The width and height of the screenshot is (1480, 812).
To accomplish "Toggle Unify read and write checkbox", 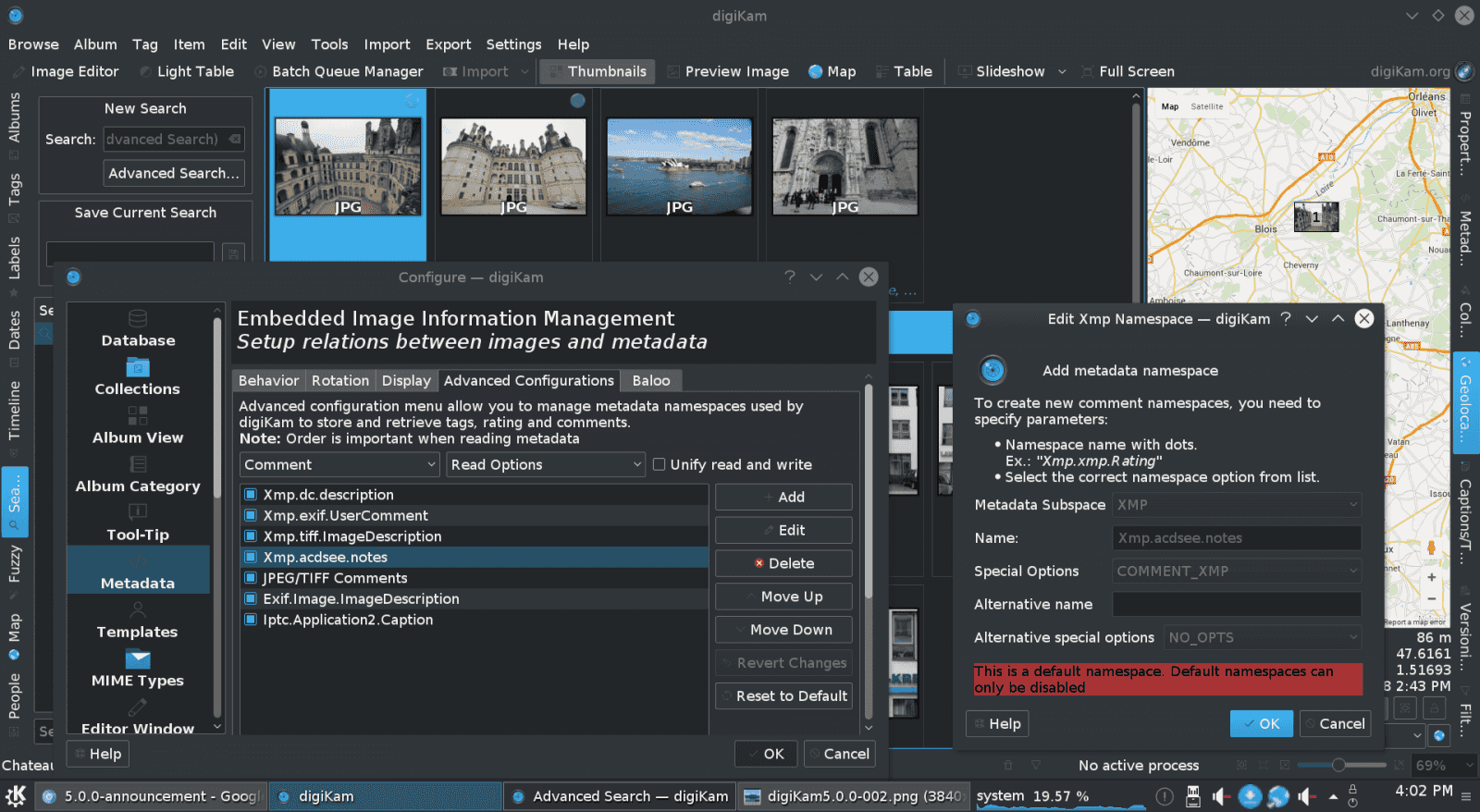I will (x=660, y=464).
